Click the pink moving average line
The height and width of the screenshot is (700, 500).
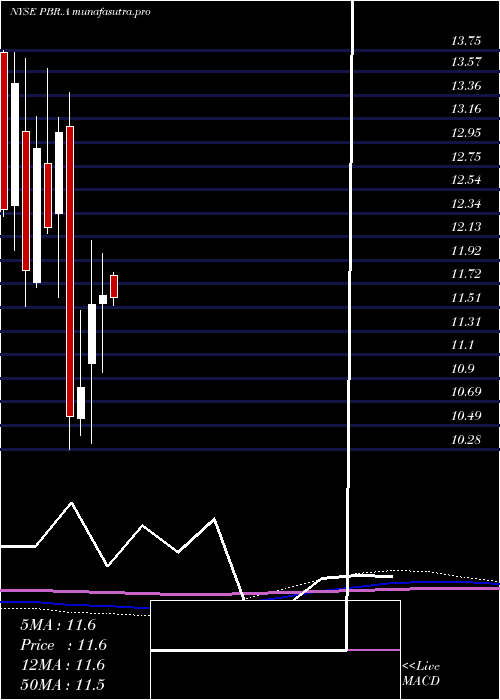click(x=250, y=594)
